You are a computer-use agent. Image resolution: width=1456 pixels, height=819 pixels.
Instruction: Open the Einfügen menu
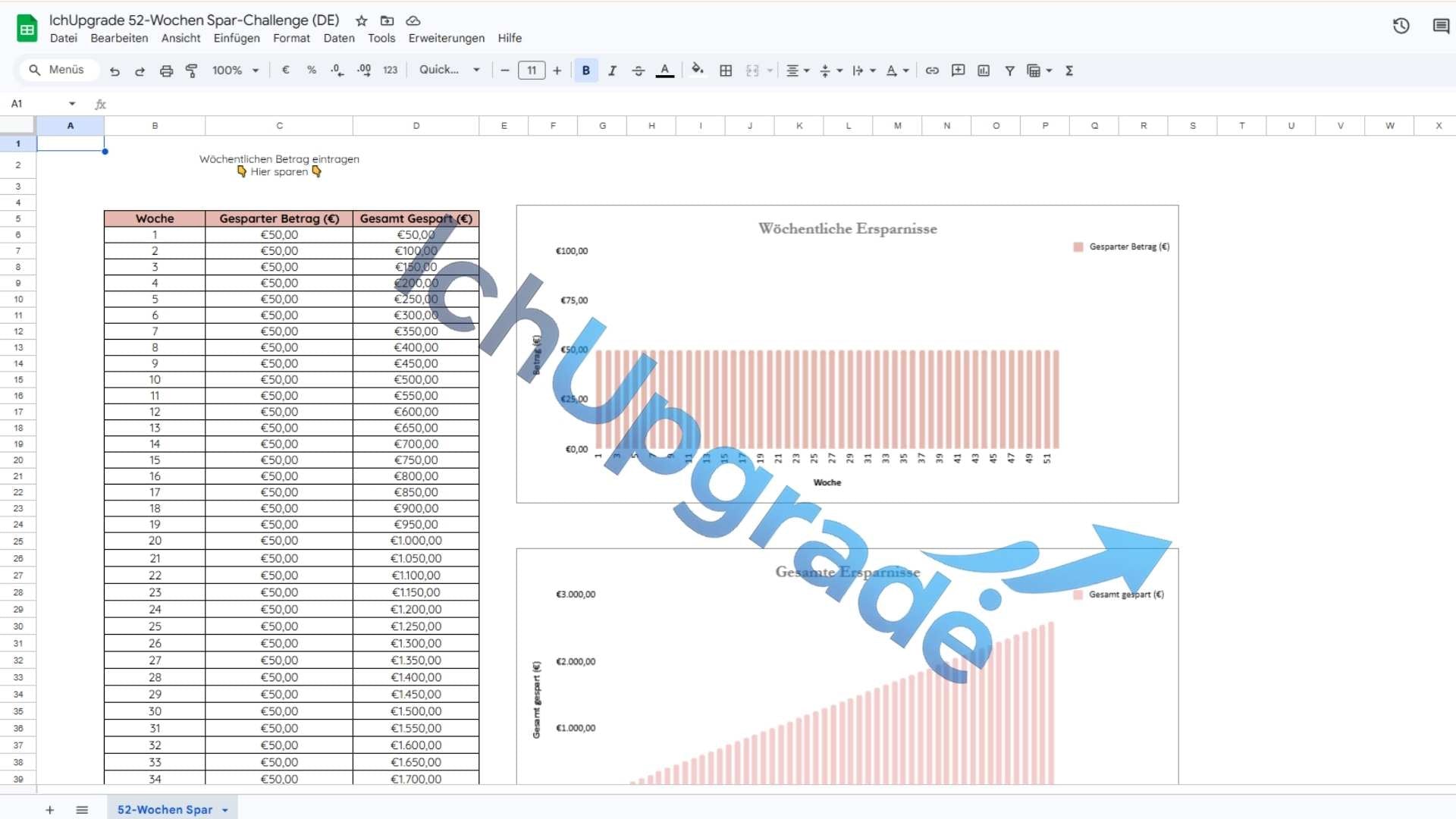236,38
